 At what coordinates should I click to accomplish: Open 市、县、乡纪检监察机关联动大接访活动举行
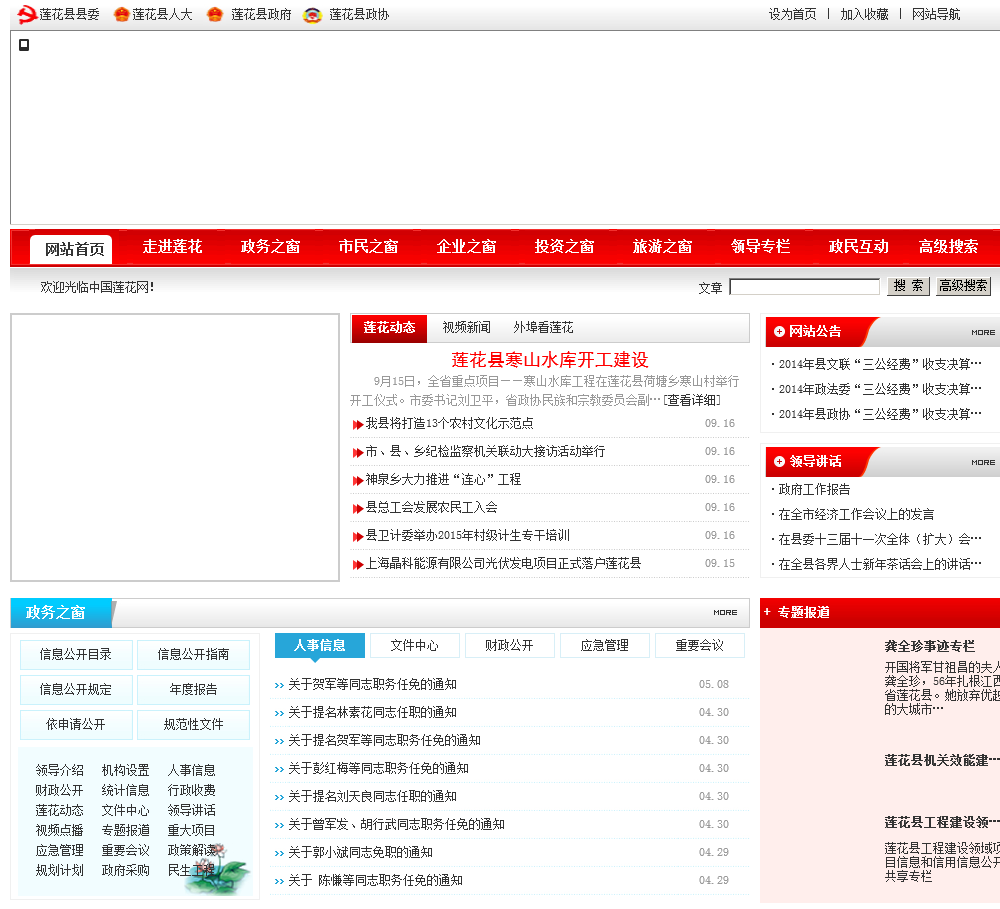(485, 452)
